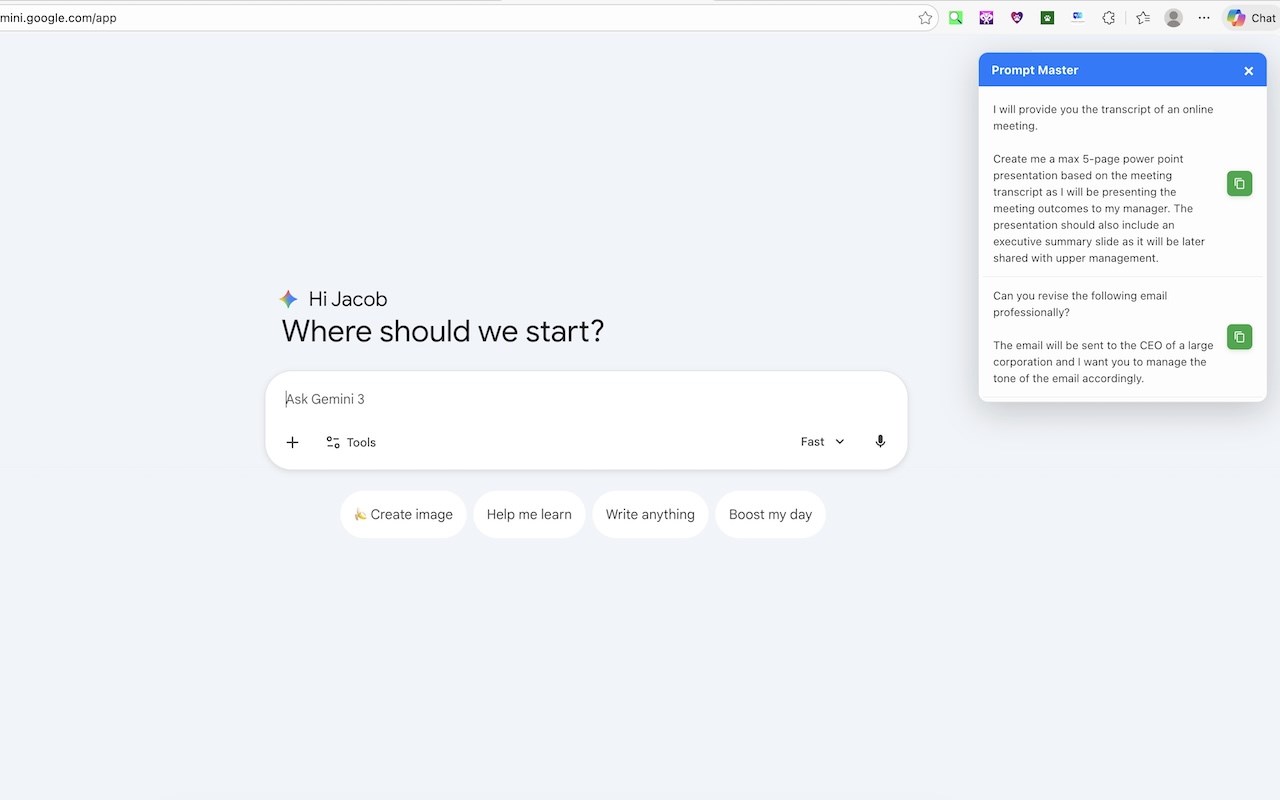The image size is (1280, 800).
Task: Open the browser profile avatar
Action: point(1174,18)
